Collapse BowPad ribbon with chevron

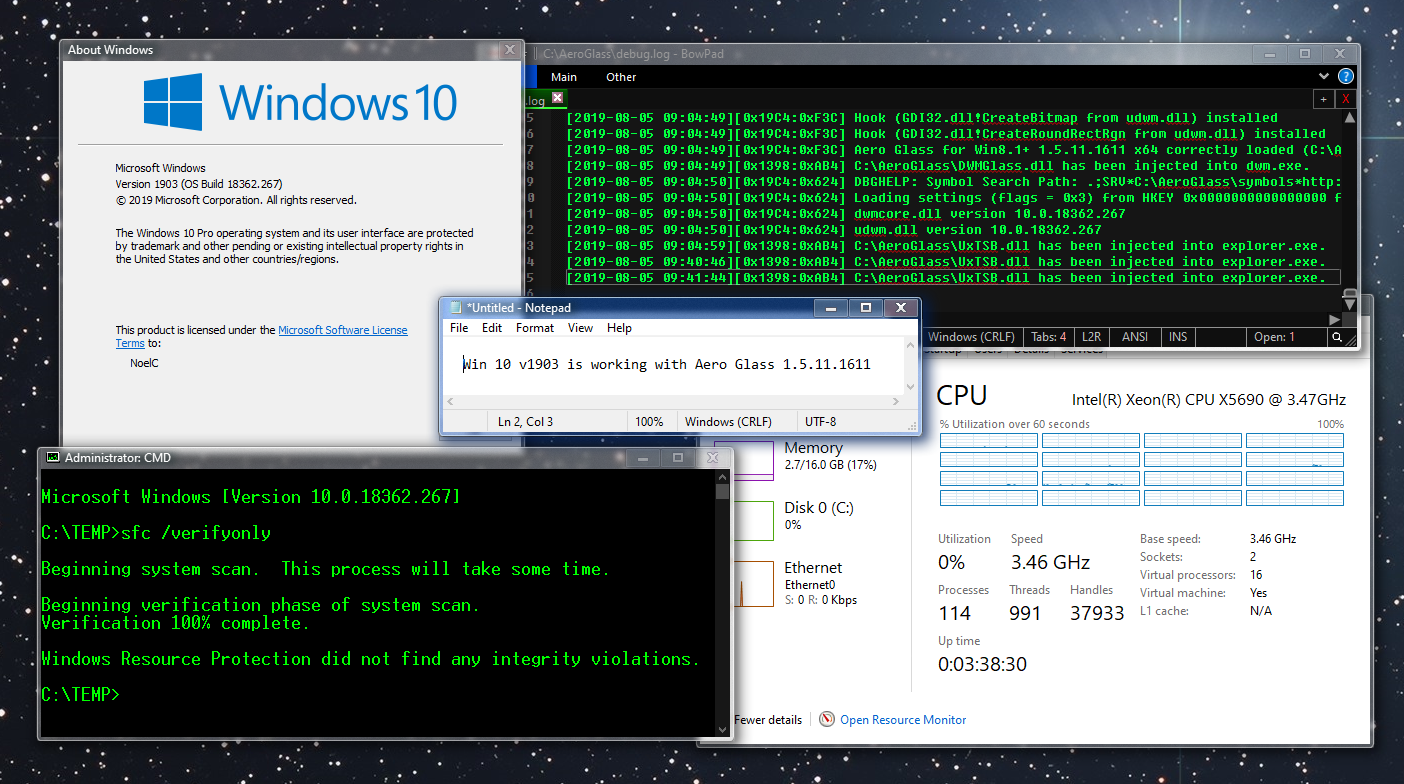(x=1326, y=77)
